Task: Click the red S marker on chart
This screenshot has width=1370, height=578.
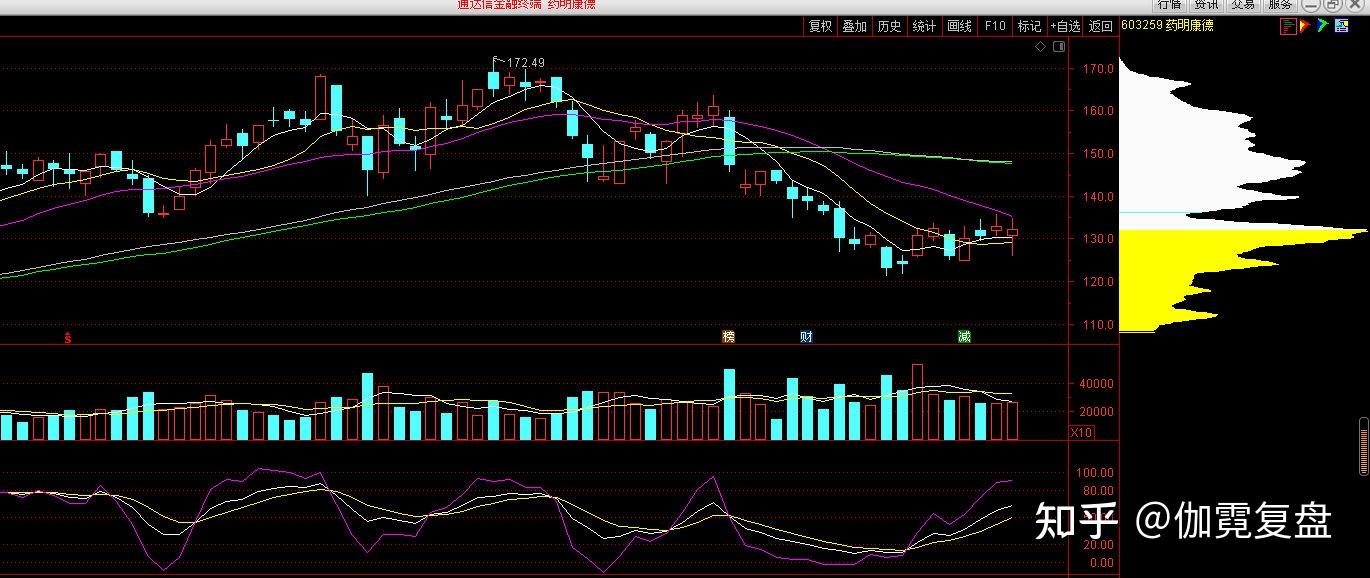Action: (68, 338)
